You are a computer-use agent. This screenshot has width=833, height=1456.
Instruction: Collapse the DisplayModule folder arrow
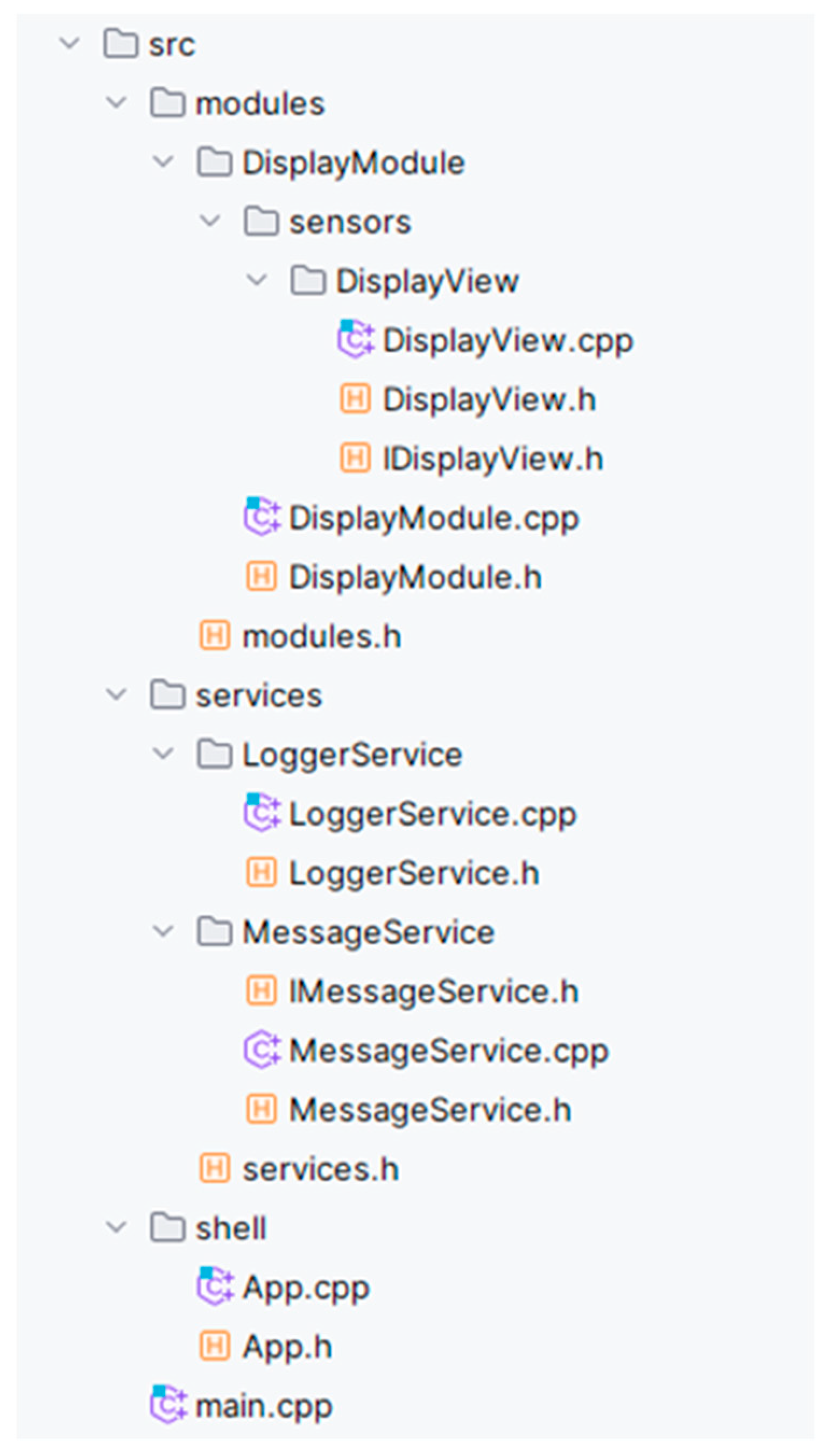point(164,161)
